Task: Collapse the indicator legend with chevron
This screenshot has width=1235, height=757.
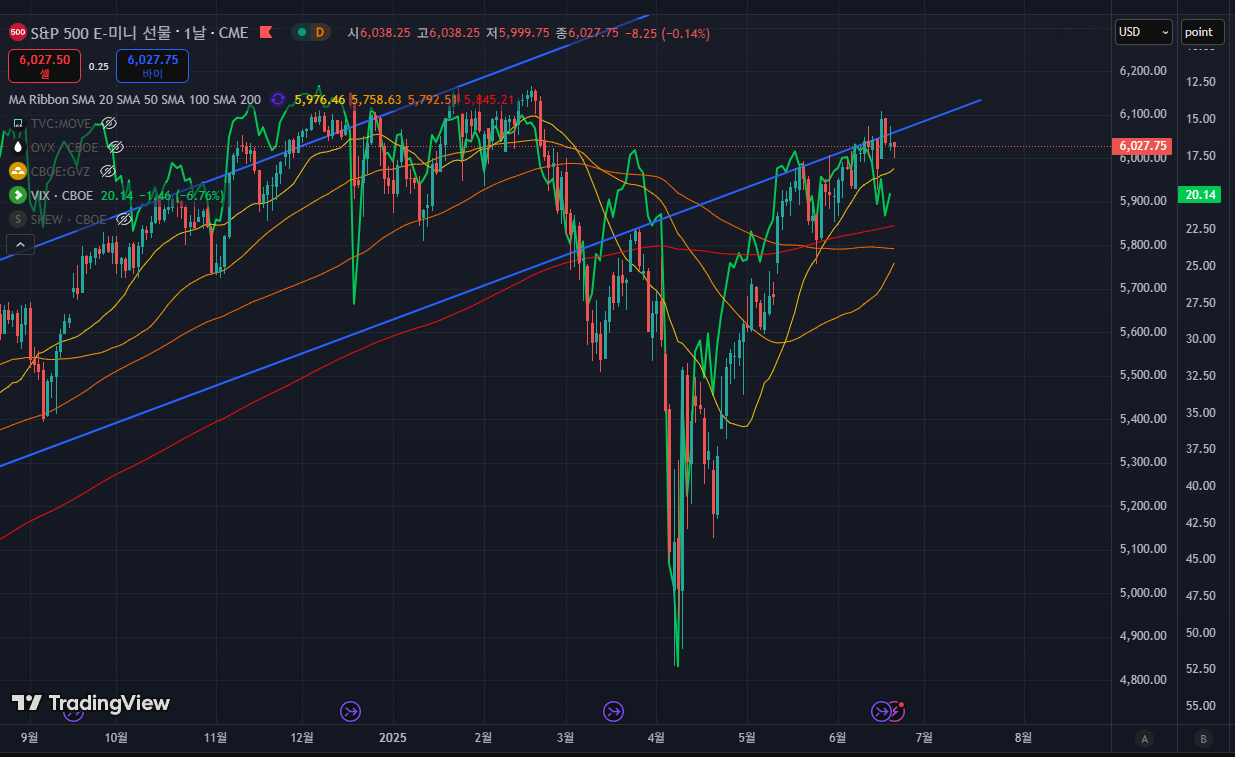Action: (x=20, y=244)
